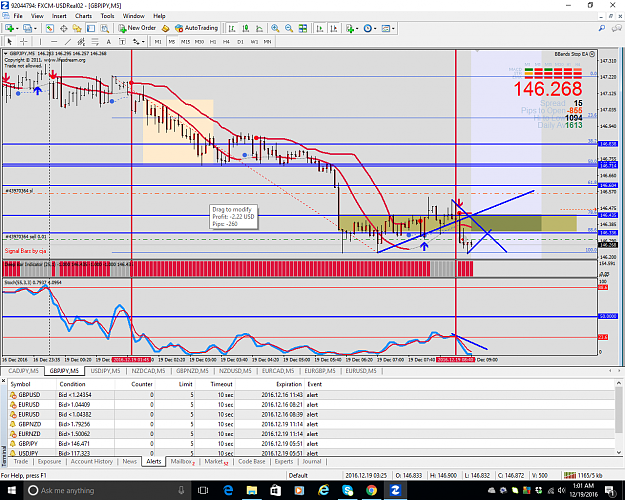The height and width of the screenshot is (500, 625).
Task: Open the search magnifier in the toolbar
Action: tap(602, 28)
